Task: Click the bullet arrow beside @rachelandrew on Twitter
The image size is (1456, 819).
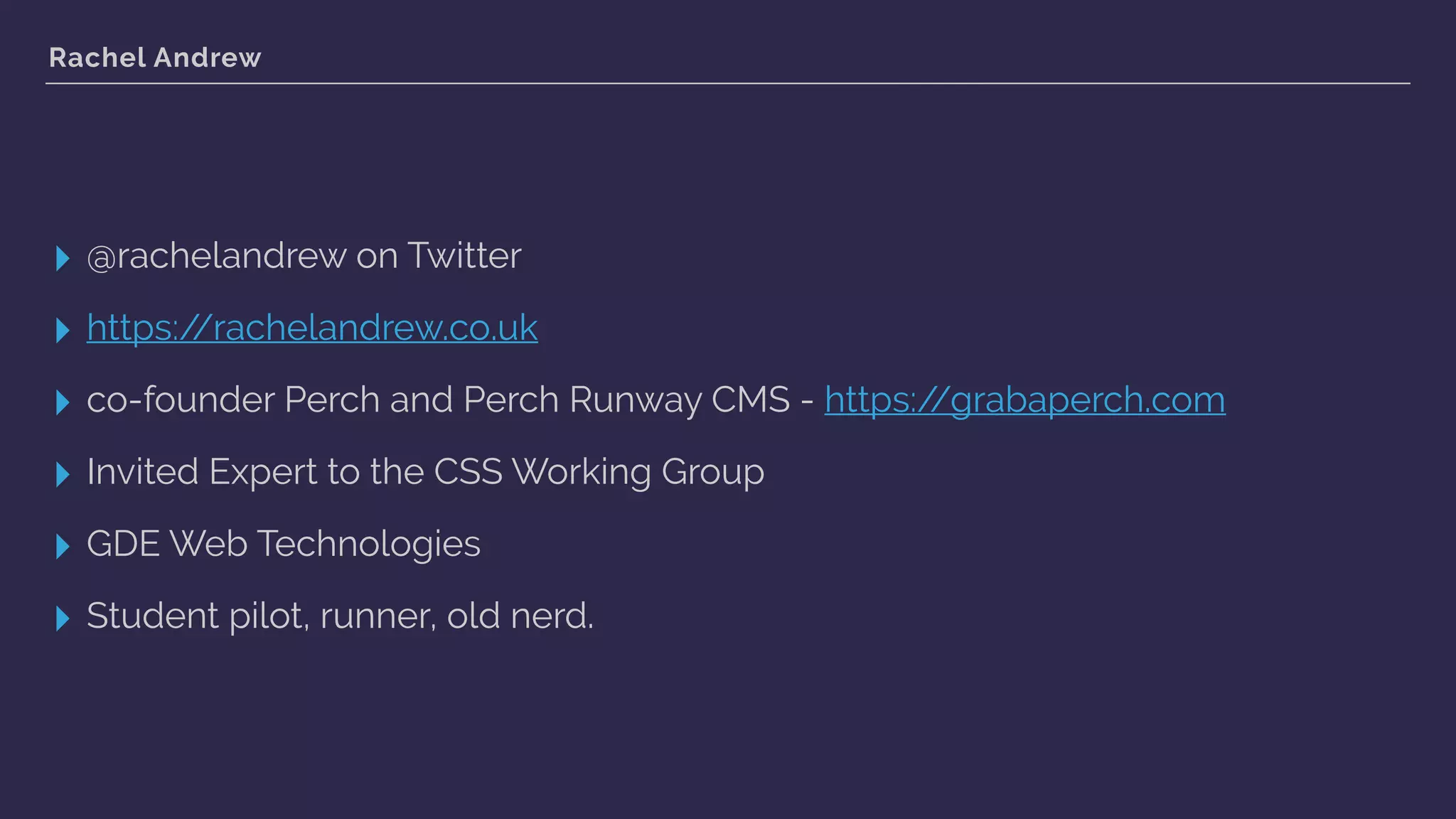Action: pyautogui.click(x=63, y=258)
